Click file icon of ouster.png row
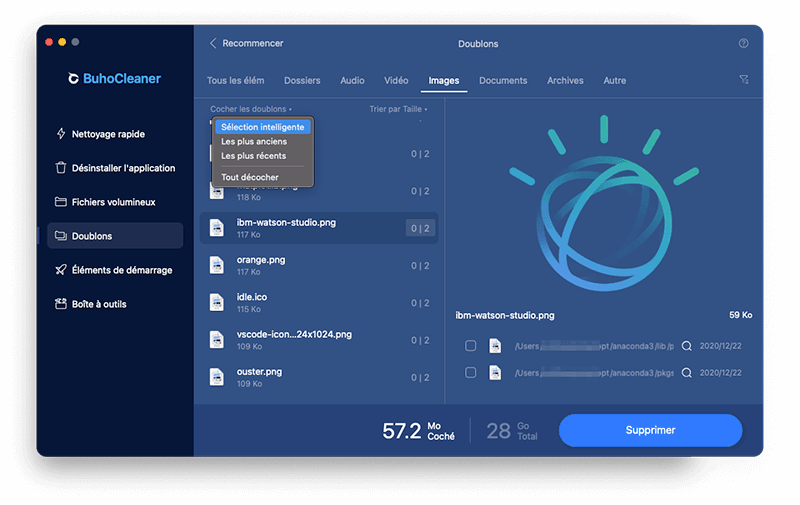The width and height of the screenshot is (800, 505). click(217, 377)
